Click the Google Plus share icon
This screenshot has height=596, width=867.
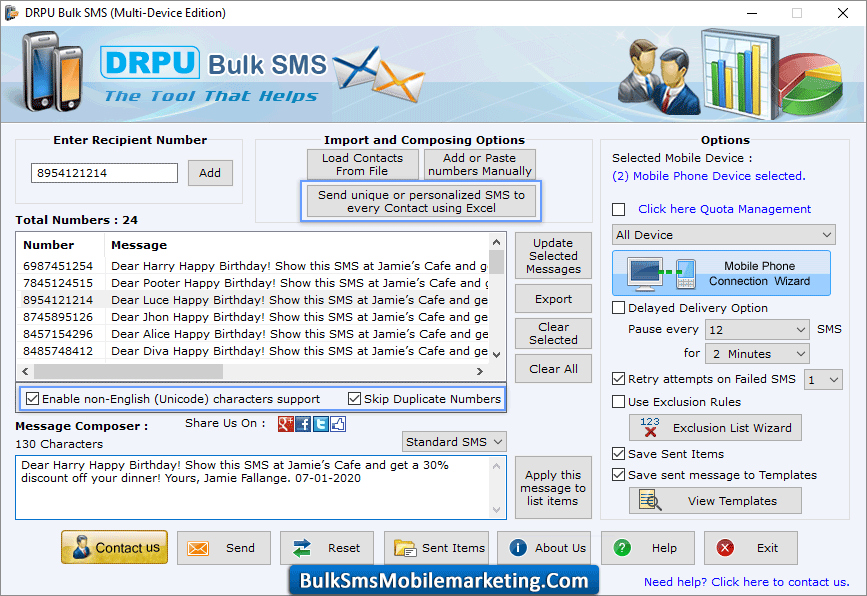285,424
